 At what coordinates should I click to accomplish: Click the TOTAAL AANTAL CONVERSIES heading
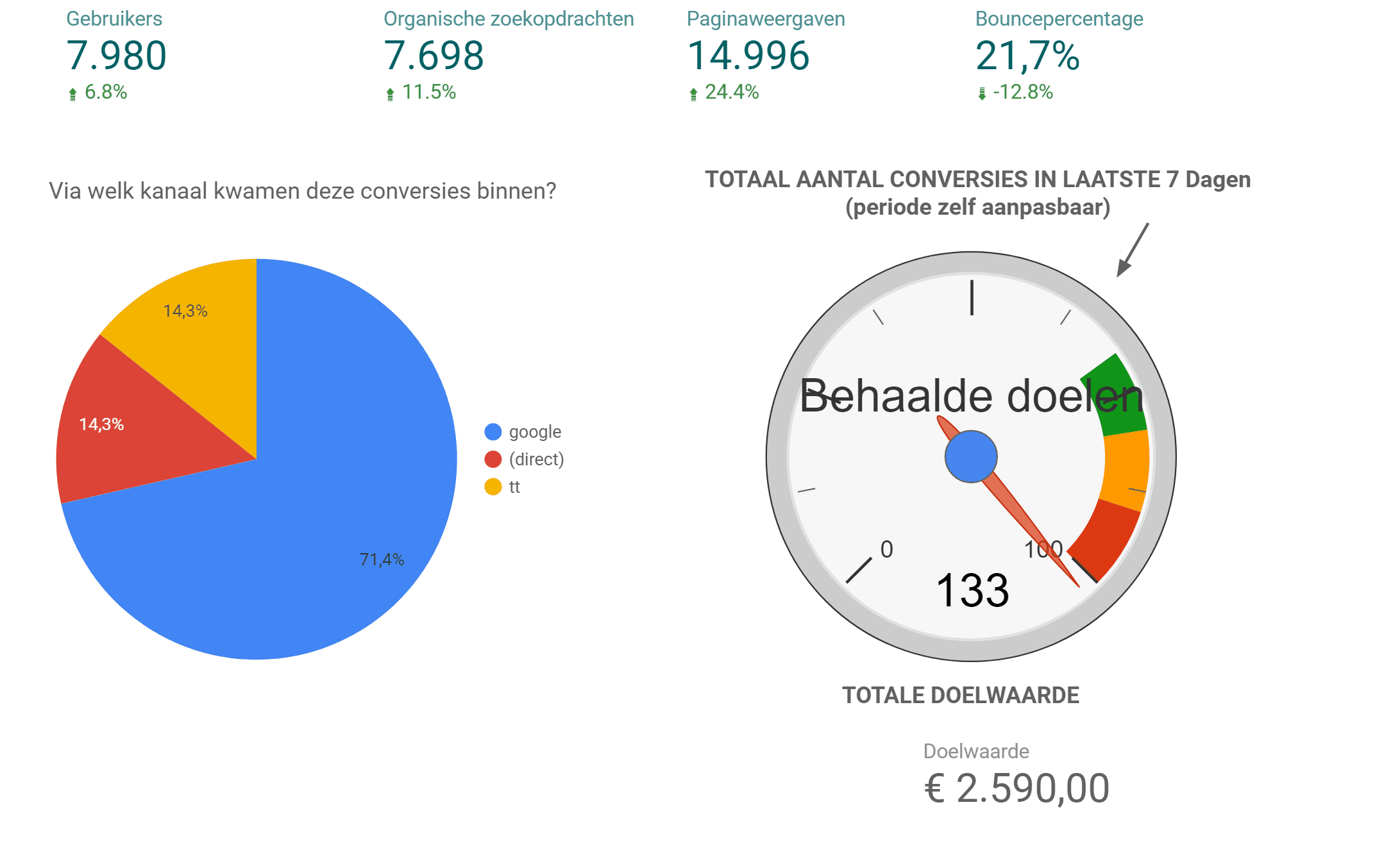point(977,179)
